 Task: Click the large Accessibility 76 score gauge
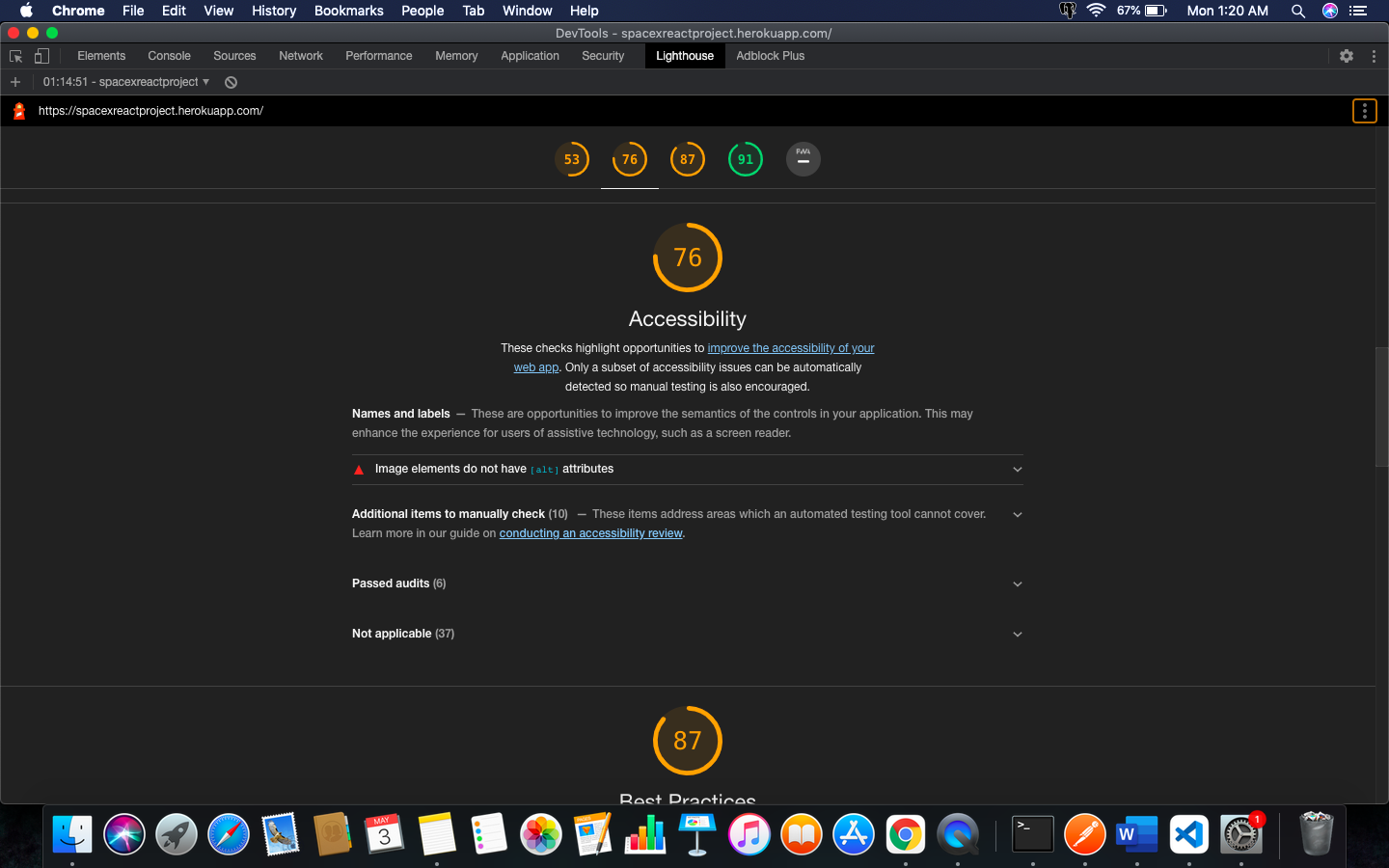[x=688, y=258]
